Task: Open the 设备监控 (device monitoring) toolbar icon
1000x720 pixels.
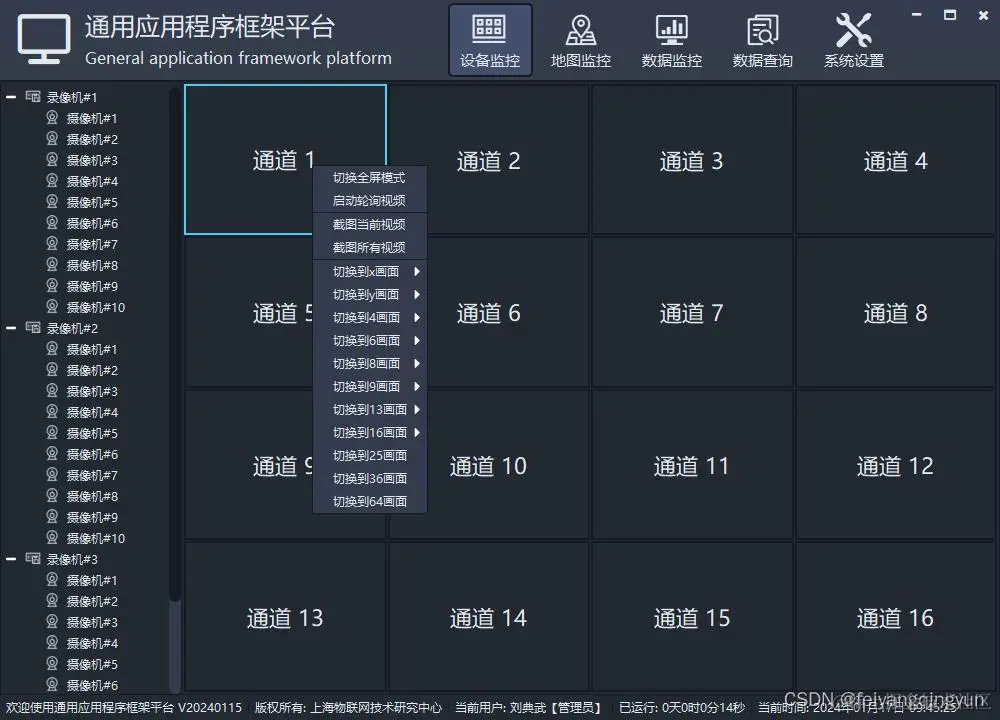Action: [490, 38]
